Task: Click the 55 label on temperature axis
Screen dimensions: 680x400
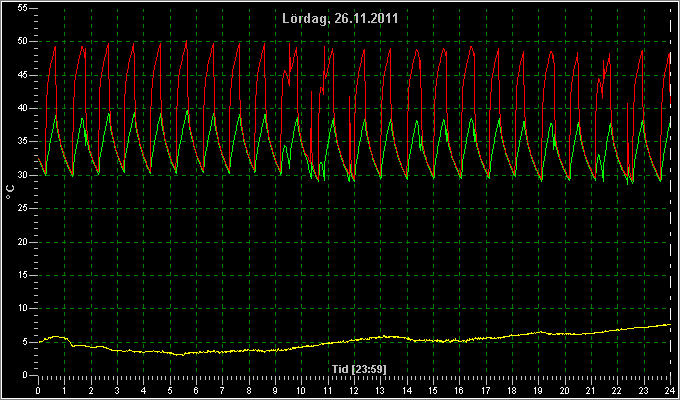Action: pyautogui.click(x=23, y=8)
